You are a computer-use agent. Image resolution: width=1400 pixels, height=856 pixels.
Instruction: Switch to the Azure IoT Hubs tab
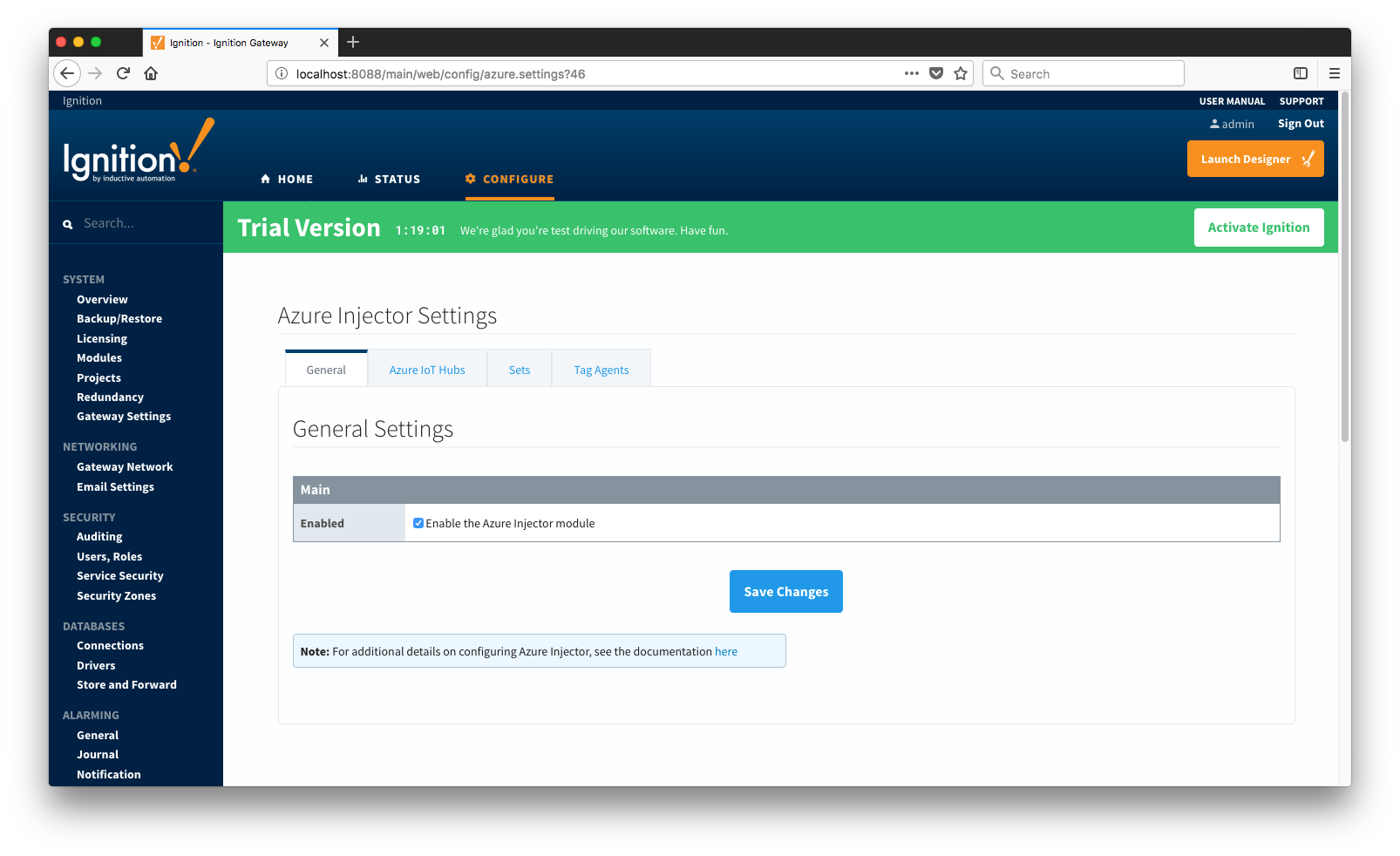pos(427,370)
